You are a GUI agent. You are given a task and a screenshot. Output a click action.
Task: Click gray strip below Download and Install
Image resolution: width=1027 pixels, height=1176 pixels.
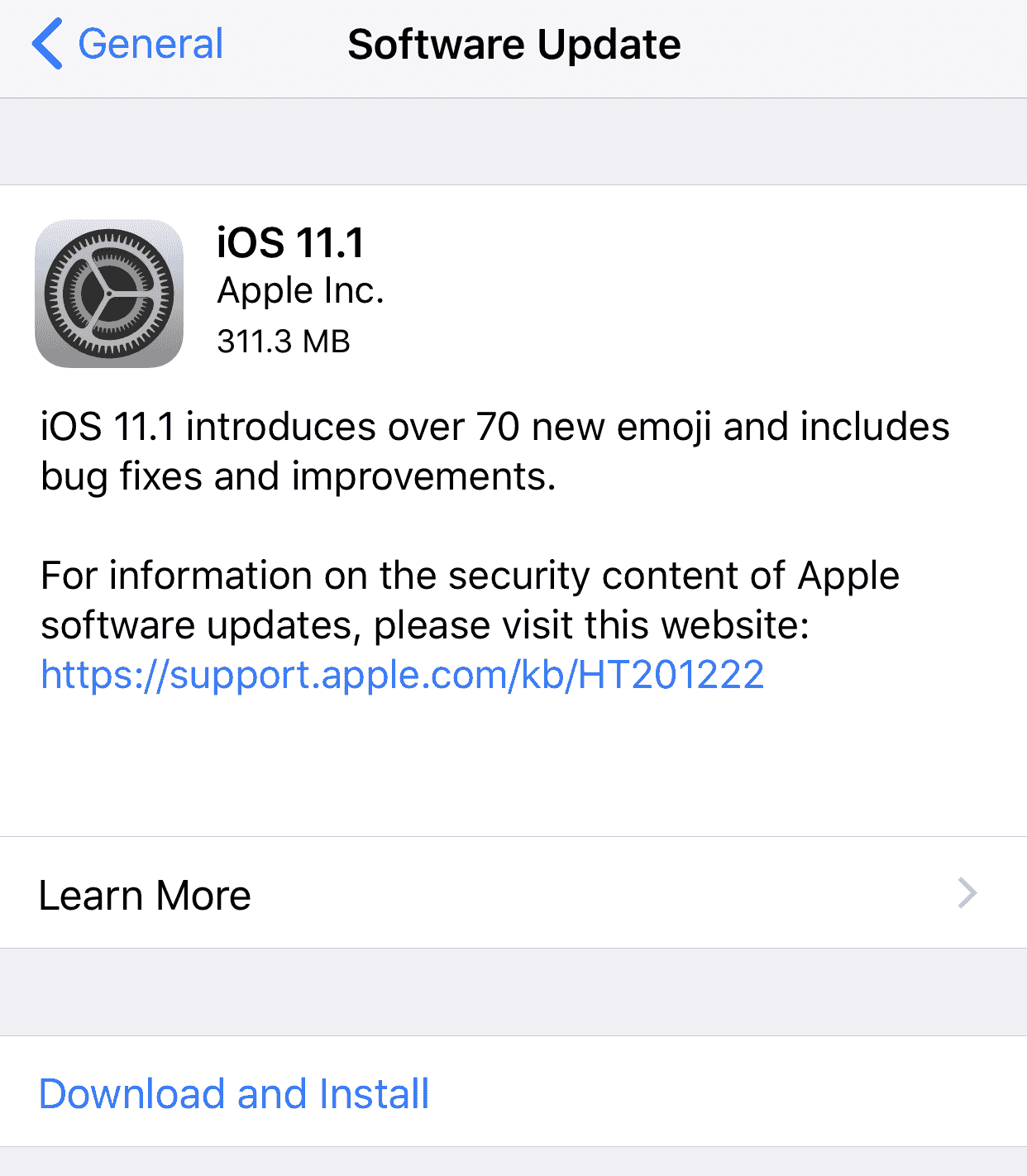pyautogui.click(x=513, y=1162)
